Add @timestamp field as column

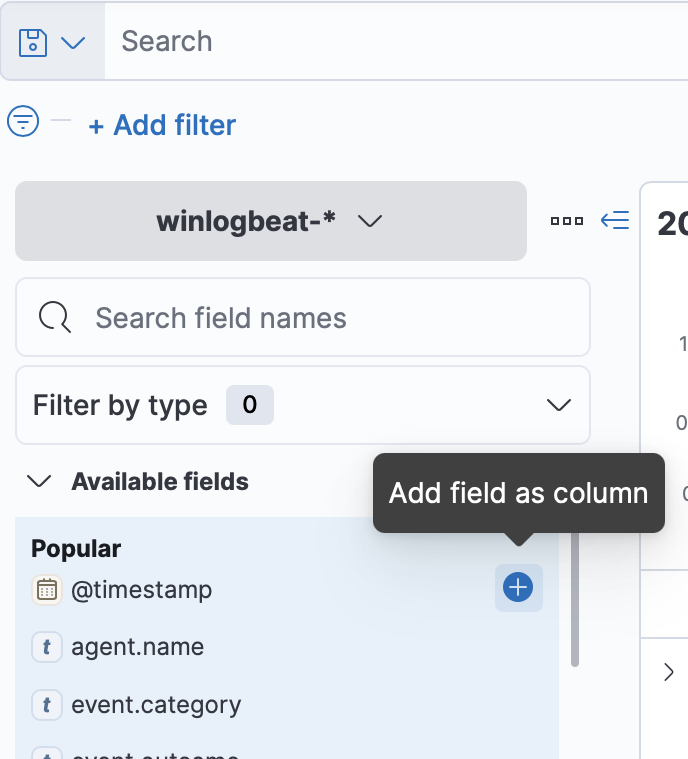pos(518,588)
